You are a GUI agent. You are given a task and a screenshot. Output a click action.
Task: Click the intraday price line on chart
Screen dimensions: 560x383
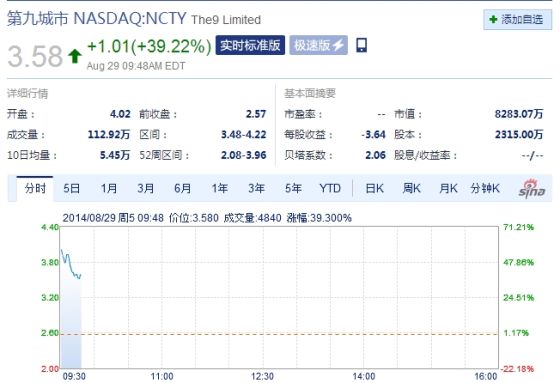(x=71, y=264)
